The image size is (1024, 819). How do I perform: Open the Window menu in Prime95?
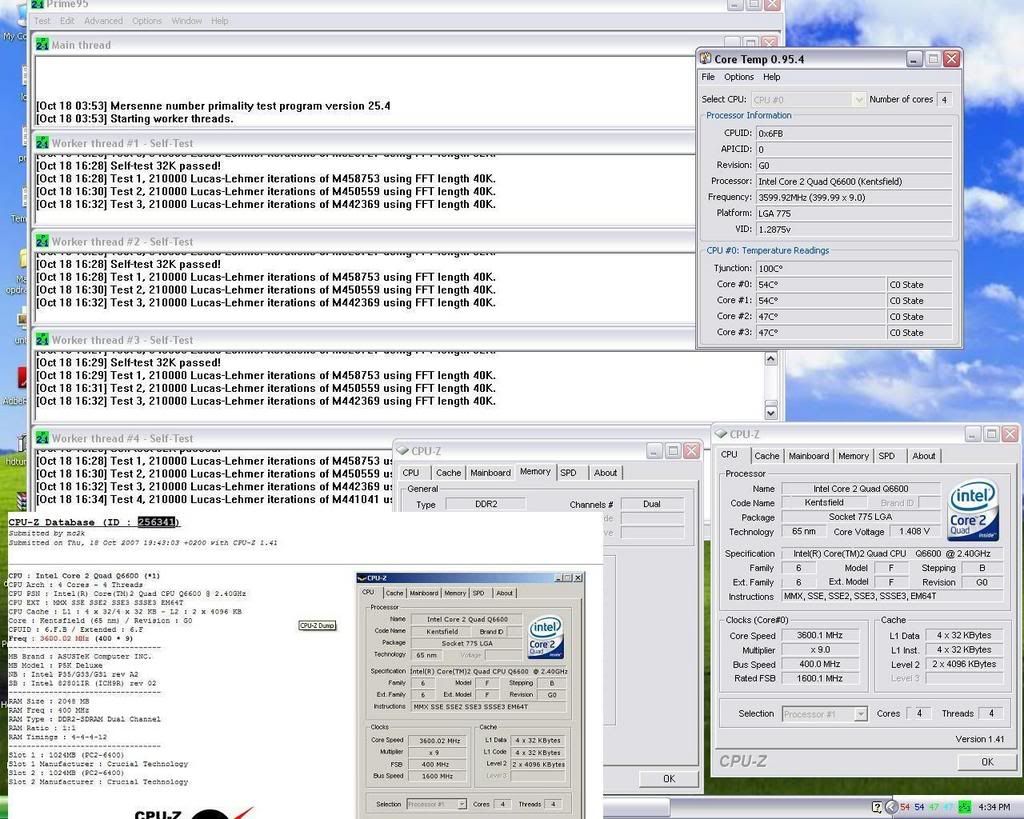pyautogui.click(x=187, y=21)
